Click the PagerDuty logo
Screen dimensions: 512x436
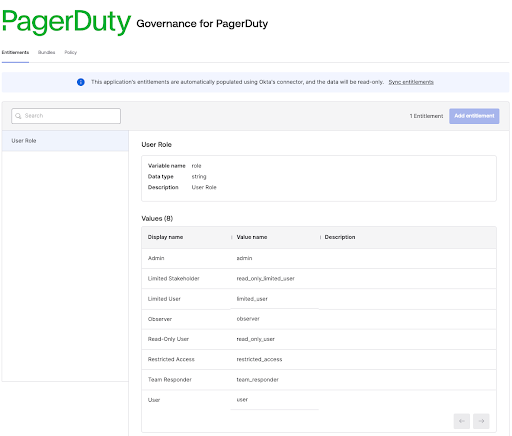click(x=67, y=22)
